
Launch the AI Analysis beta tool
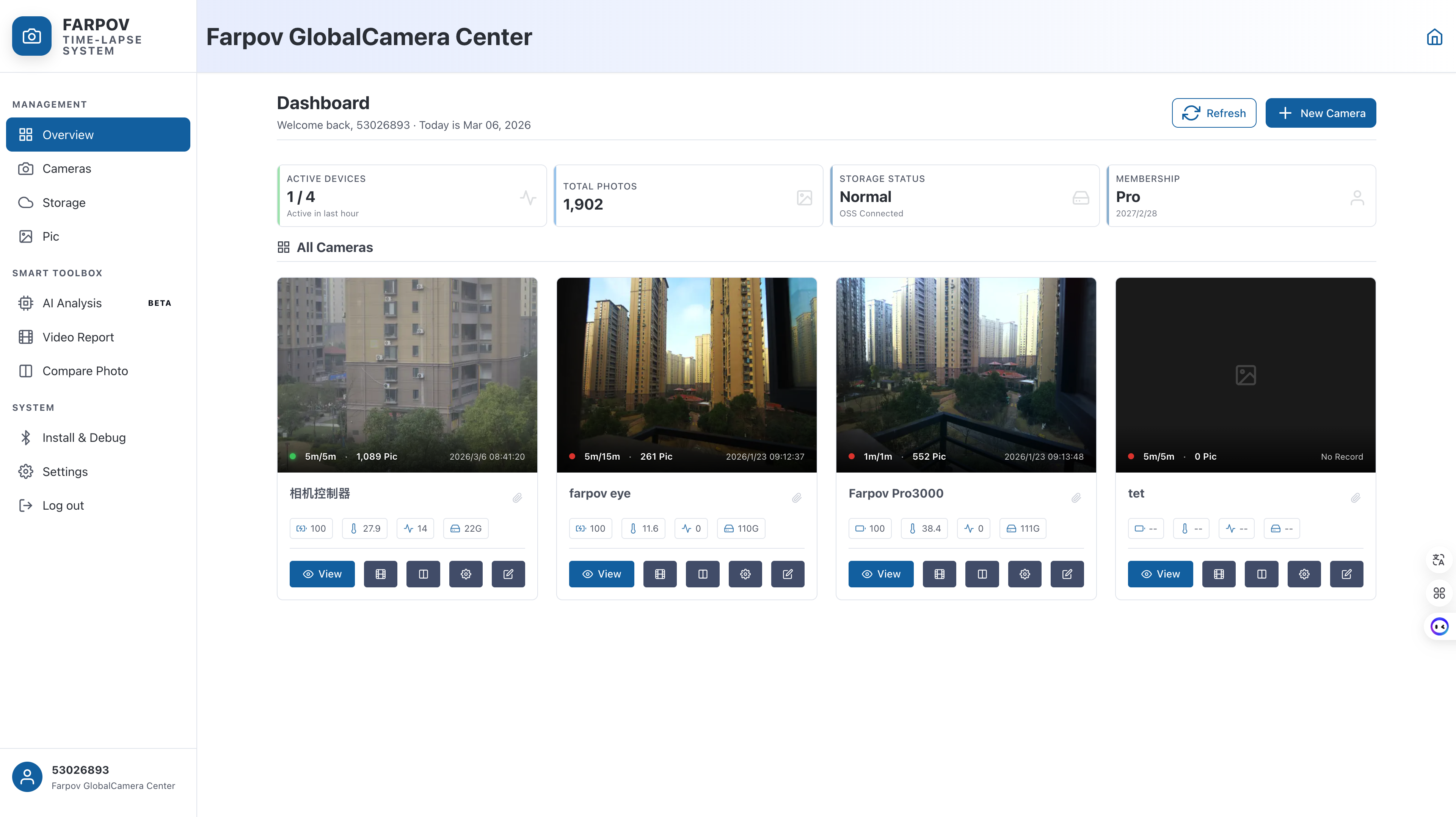72,303
